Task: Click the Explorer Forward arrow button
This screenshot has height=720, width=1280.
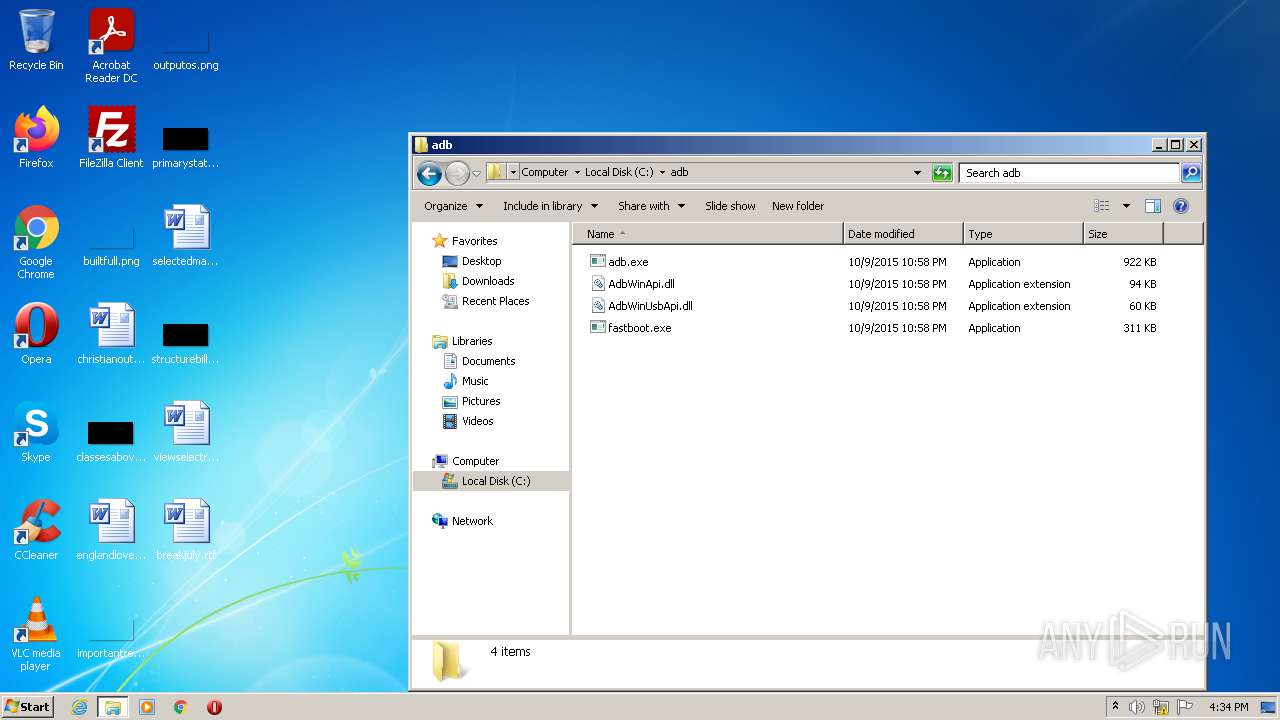Action: coord(457,173)
